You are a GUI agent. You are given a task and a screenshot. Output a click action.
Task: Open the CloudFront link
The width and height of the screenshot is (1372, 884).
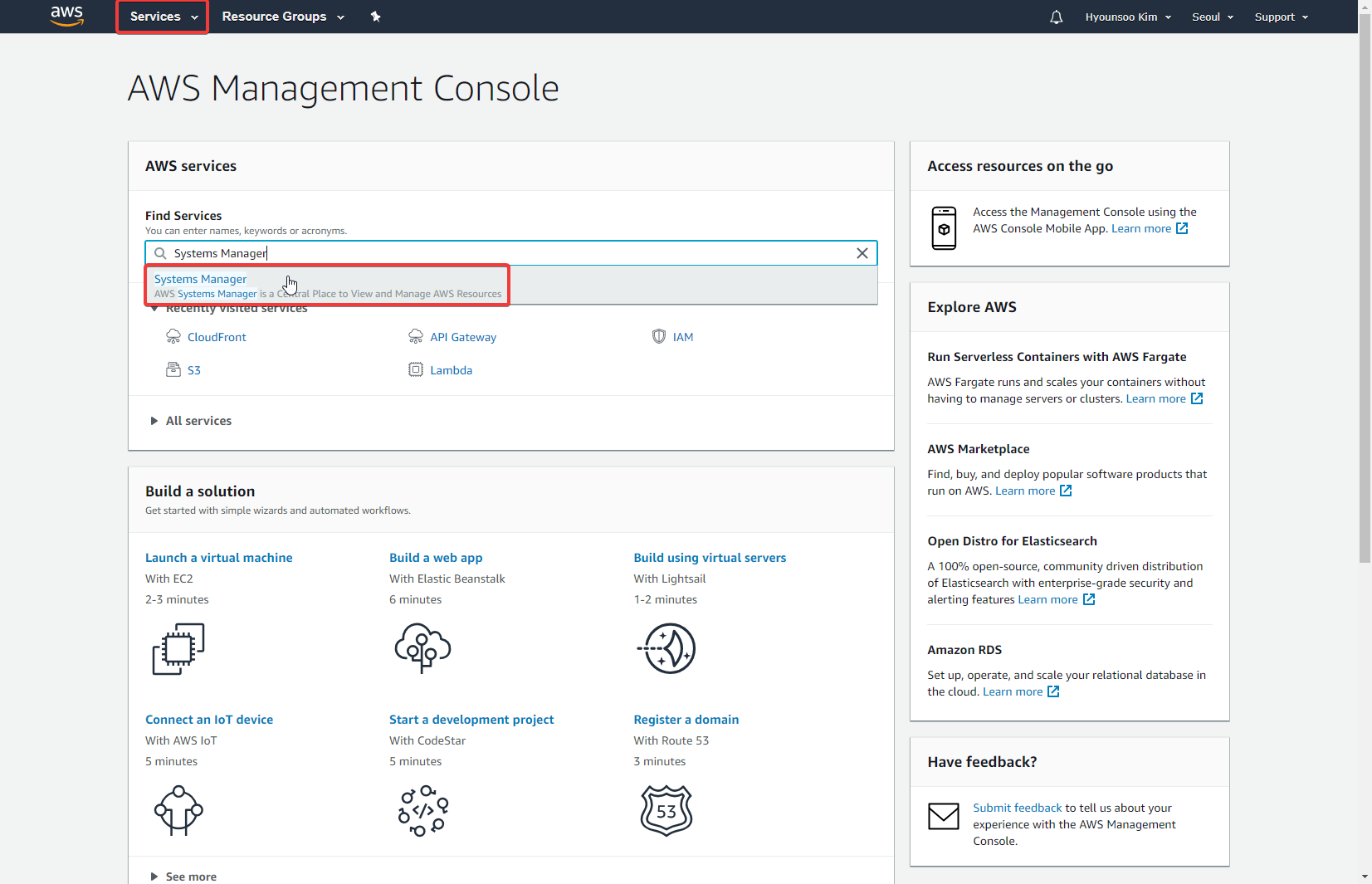click(217, 337)
